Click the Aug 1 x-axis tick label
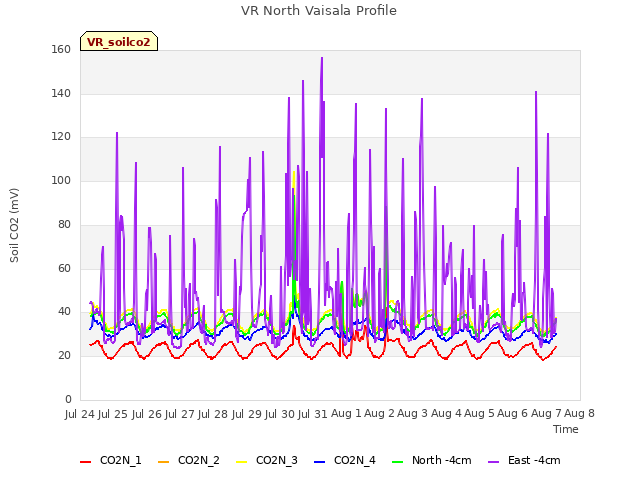This screenshot has height=480, width=640. [x=346, y=413]
